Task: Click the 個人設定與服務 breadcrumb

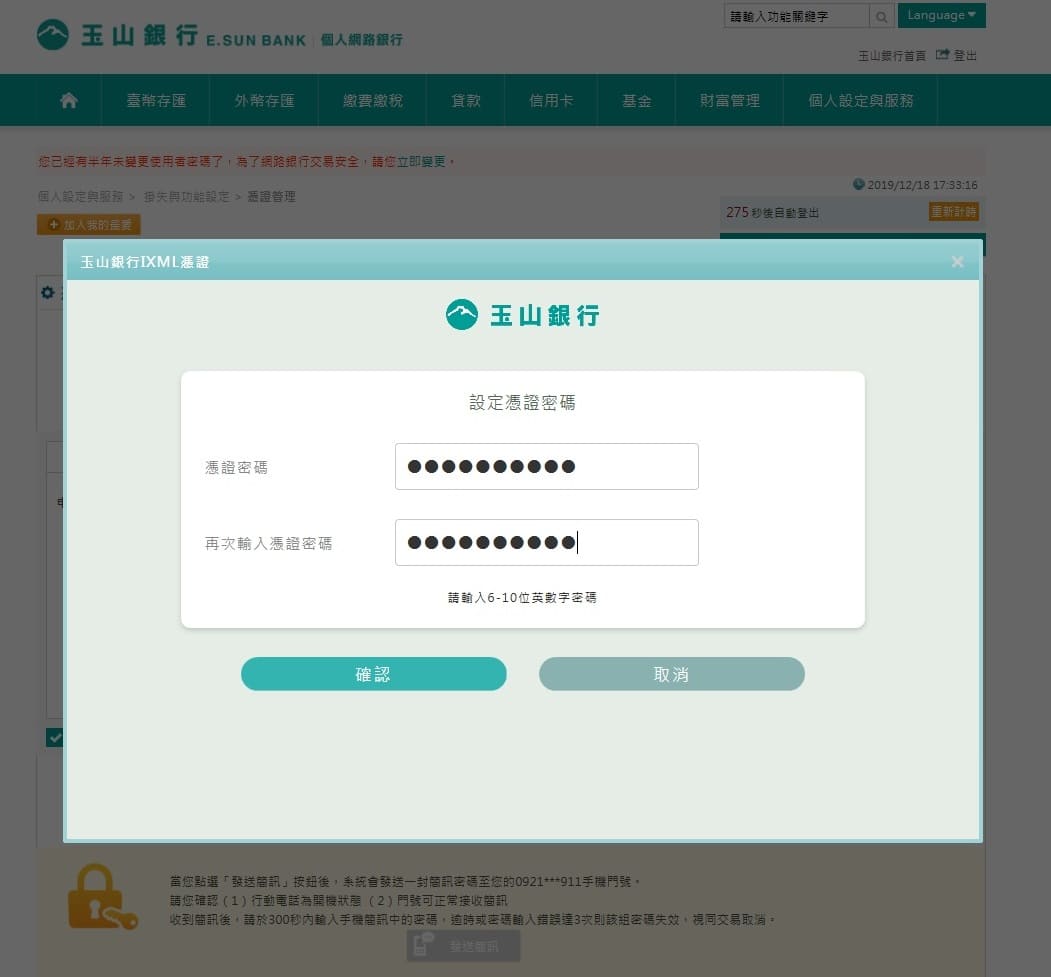Action: (80, 196)
